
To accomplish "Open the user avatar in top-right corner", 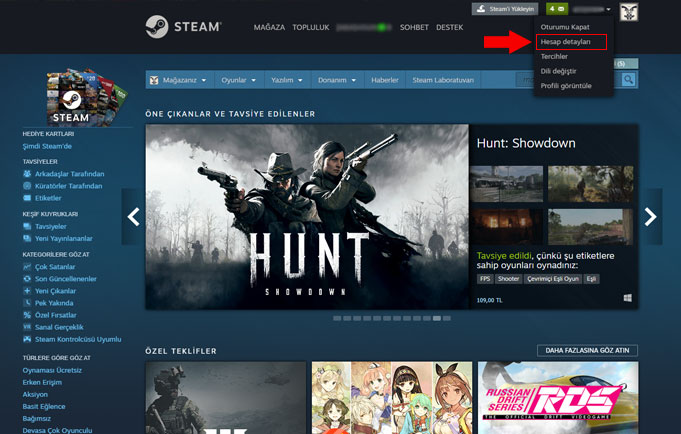I will 629,11.
